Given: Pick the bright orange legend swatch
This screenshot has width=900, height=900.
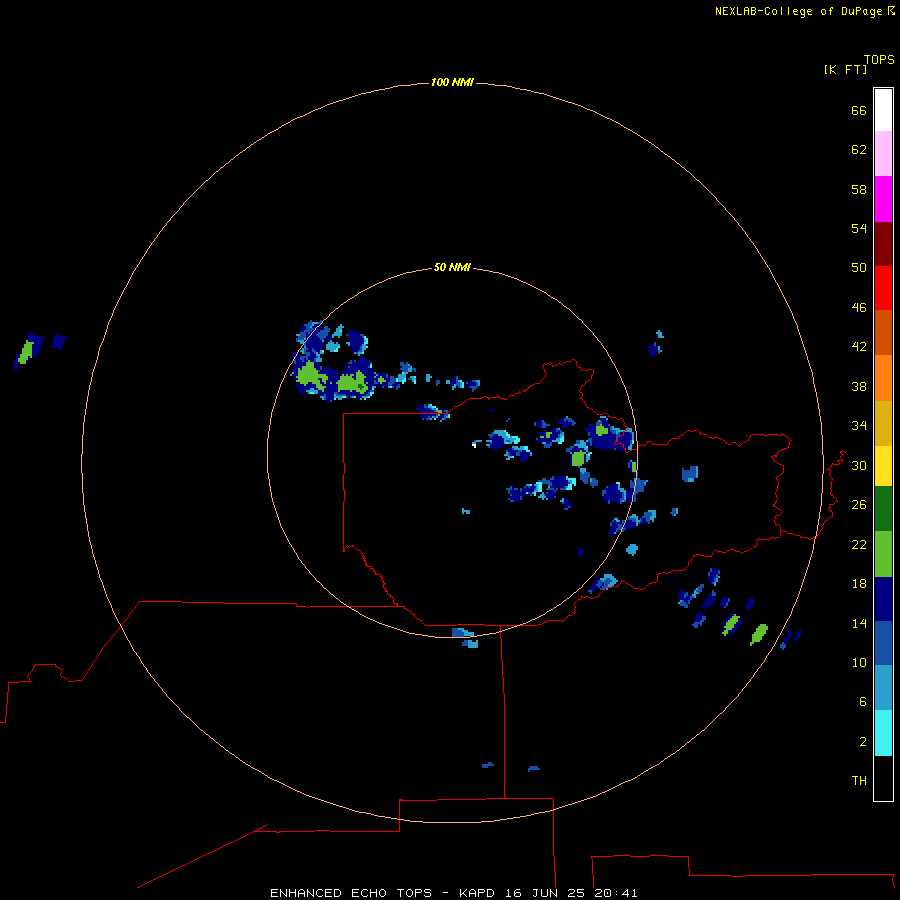Looking at the screenshot, I should click(x=883, y=378).
